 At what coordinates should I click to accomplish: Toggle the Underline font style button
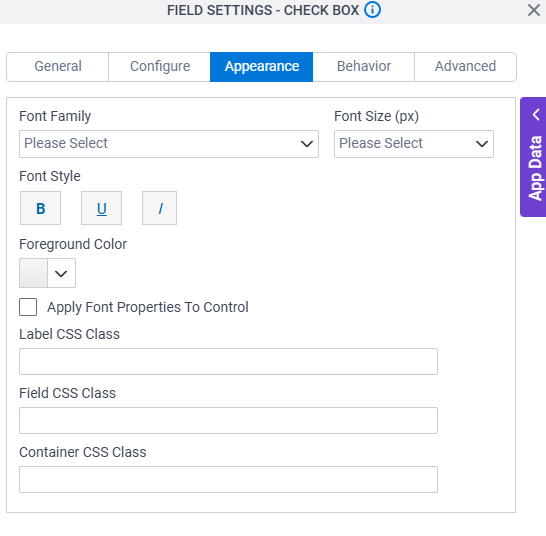click(x=101, y=208)
